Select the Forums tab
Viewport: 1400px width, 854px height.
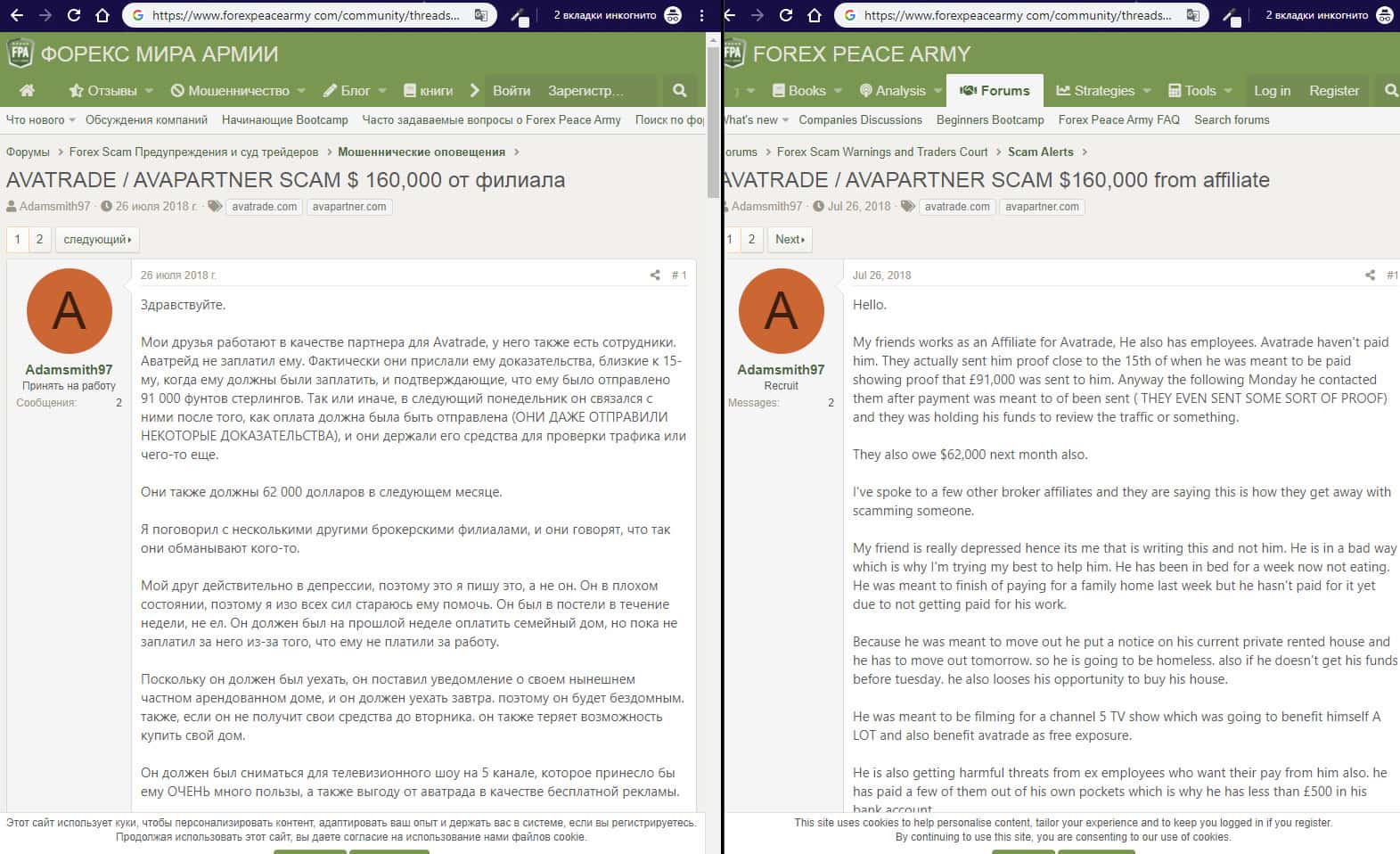[995, 91]
